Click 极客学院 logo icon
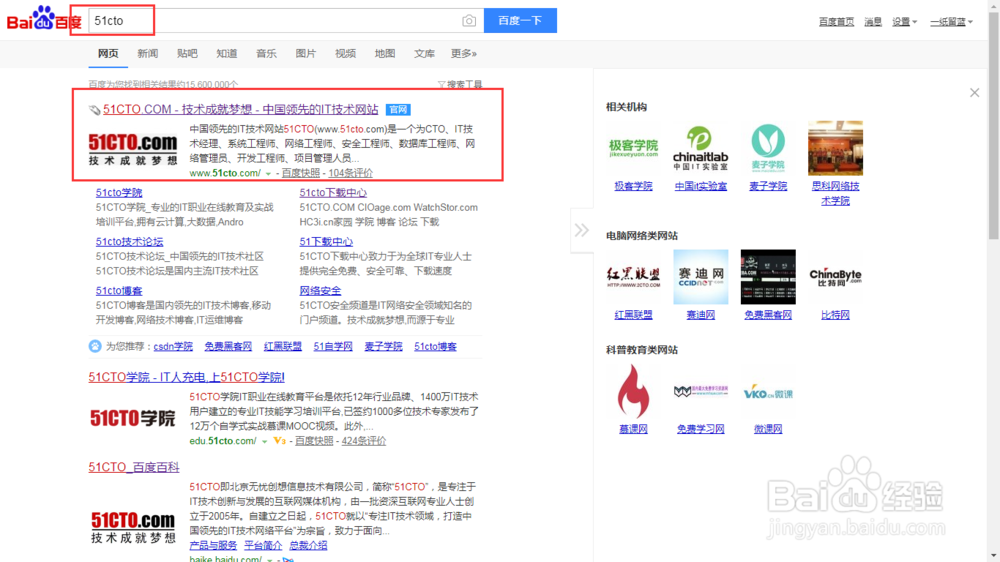1000x562 pixels. [x=633, y=148]
